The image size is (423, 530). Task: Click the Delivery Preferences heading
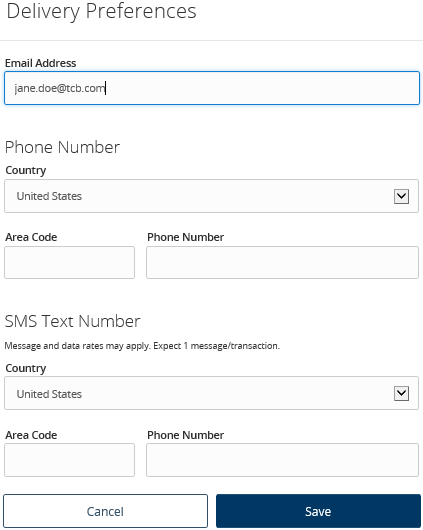click(x=101, y=11)
